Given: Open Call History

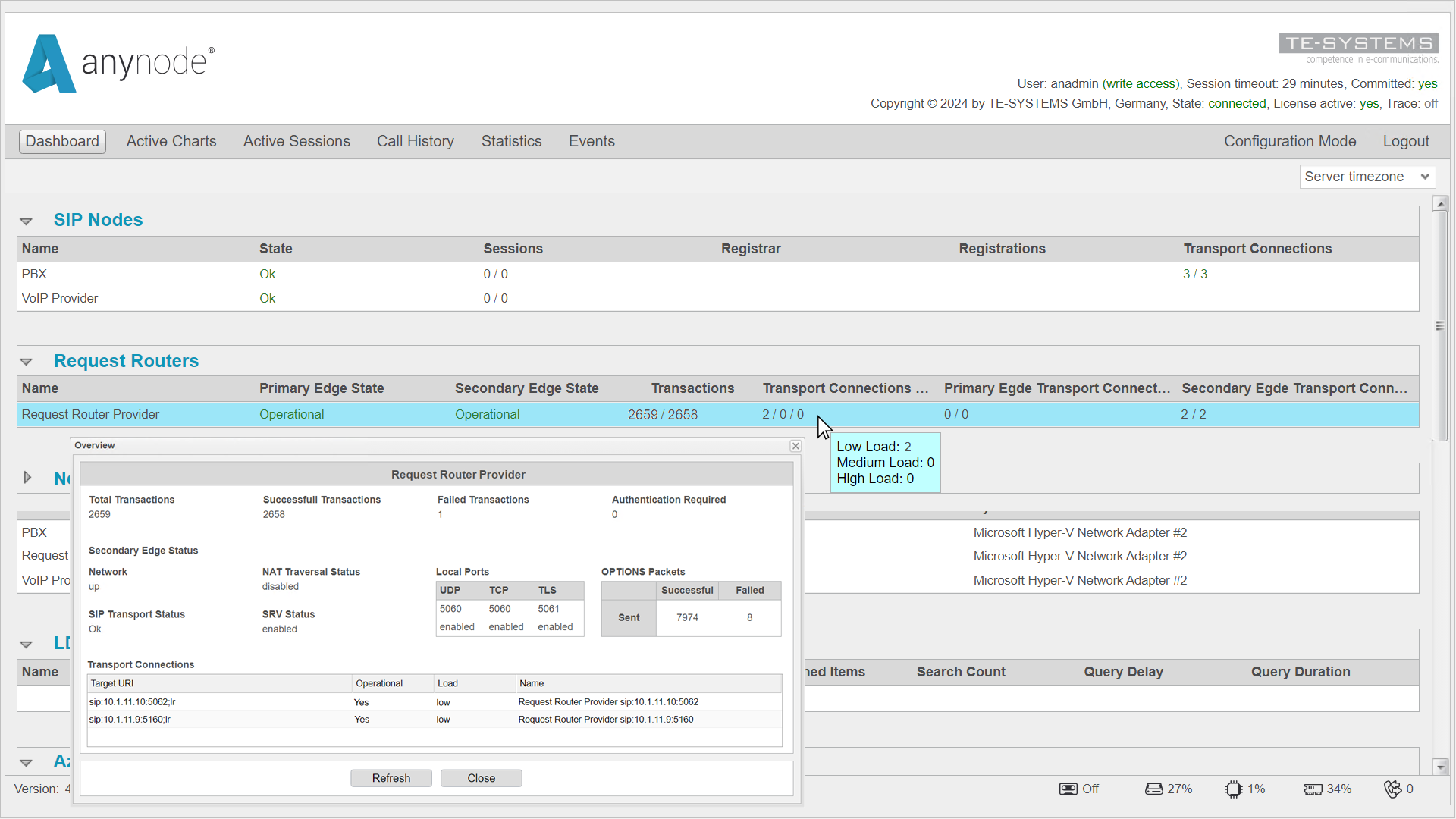Looking at the screenshot, I should click(x=416, y=142).
